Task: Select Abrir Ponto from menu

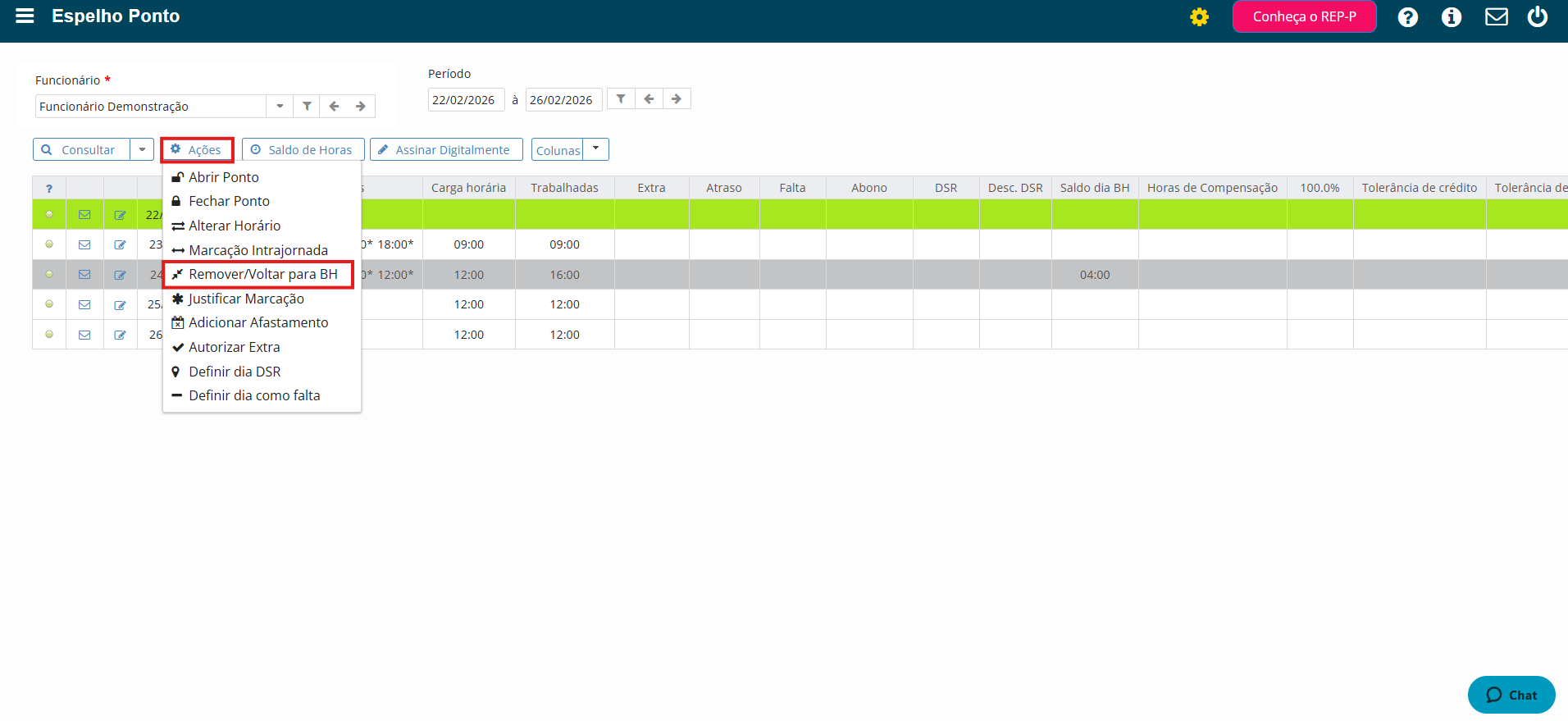Action: point(262,177)
